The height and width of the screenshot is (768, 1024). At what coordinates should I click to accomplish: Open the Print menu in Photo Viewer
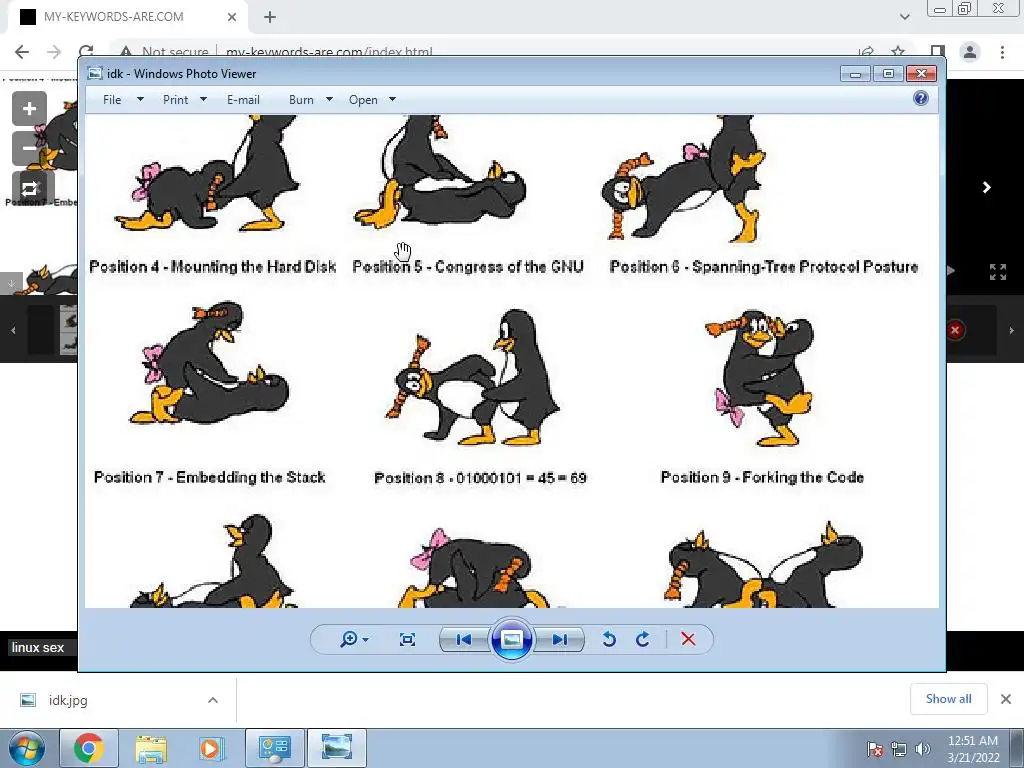175,100
